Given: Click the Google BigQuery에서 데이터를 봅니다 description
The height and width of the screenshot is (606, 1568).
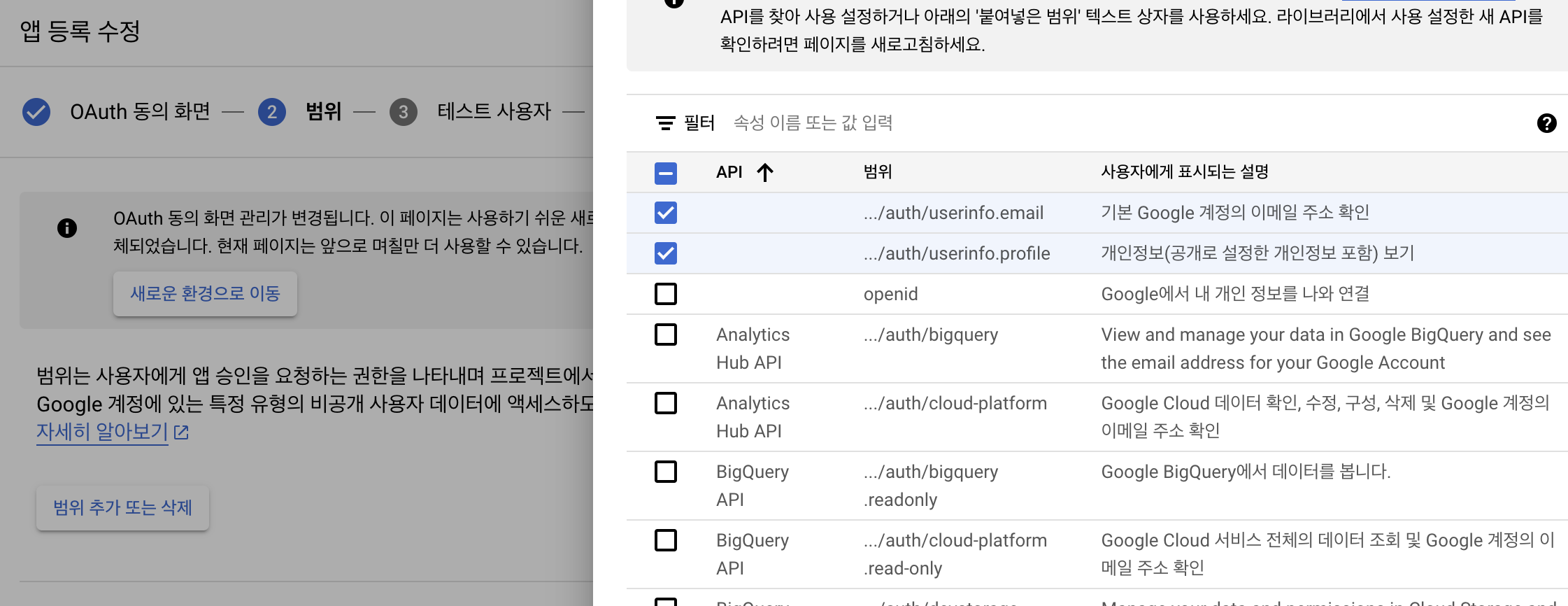Looking at the screenshot, I should click(1246, 472).
